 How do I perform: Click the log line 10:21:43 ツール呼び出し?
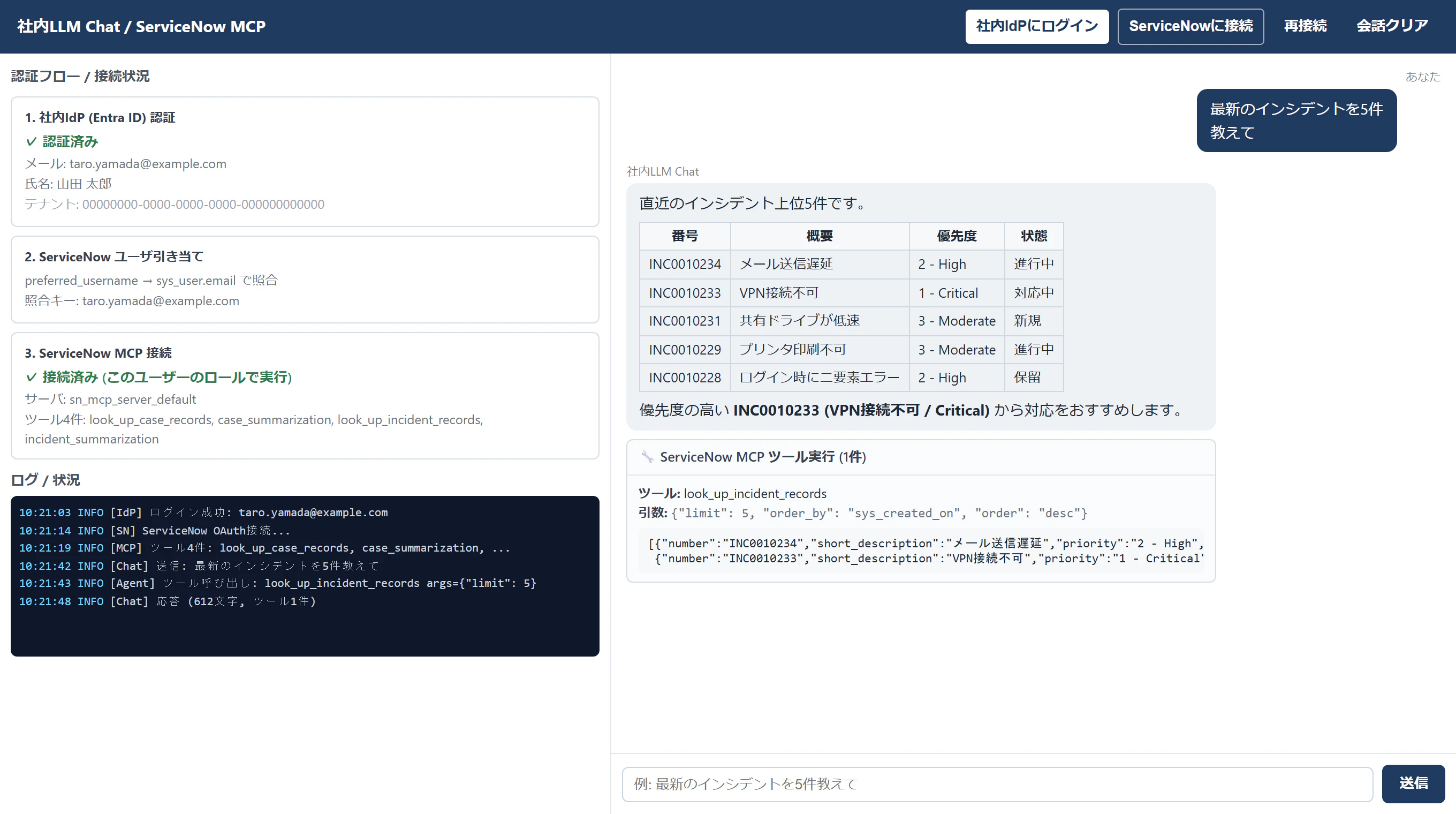pos(277,583)
